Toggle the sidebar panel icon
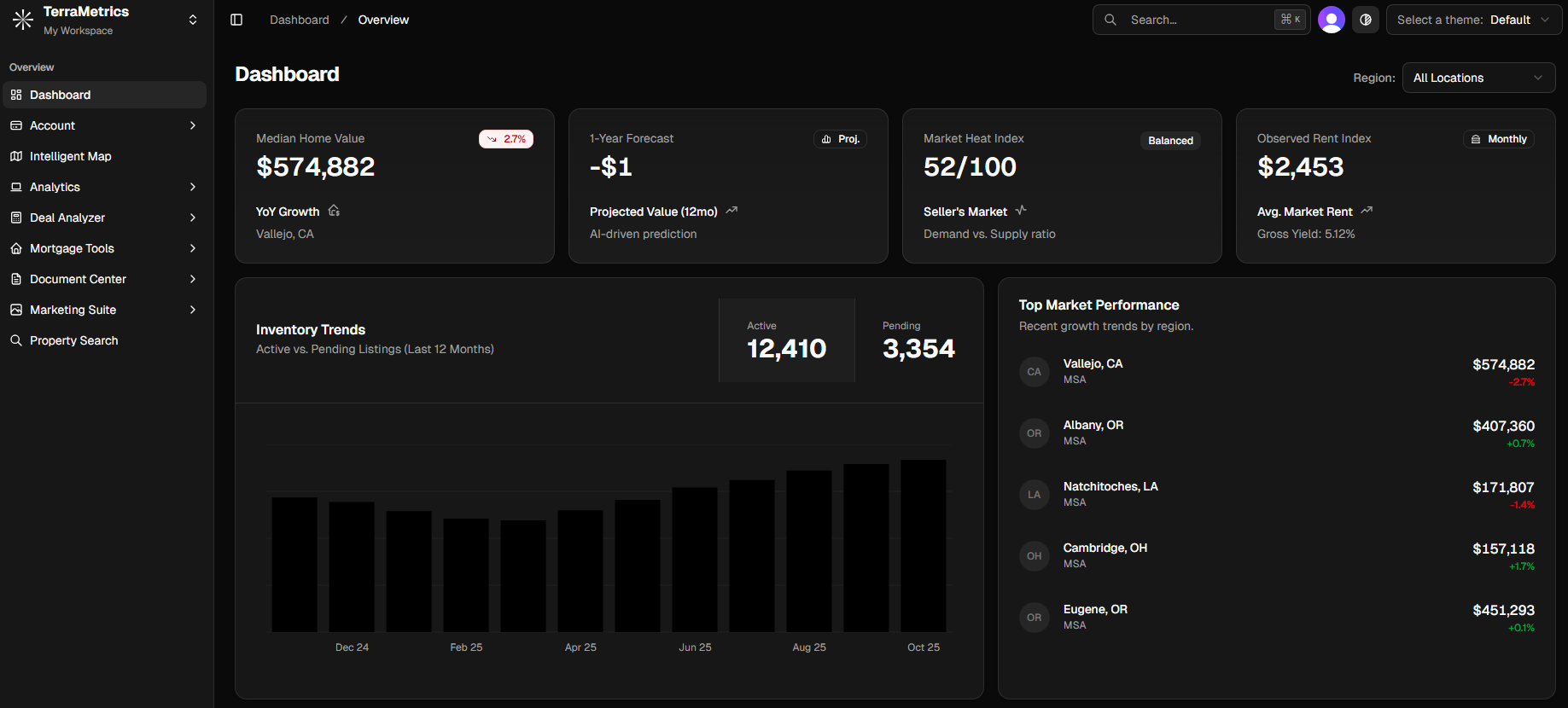This screenshot has height=708, width=1568. [236, 20]
